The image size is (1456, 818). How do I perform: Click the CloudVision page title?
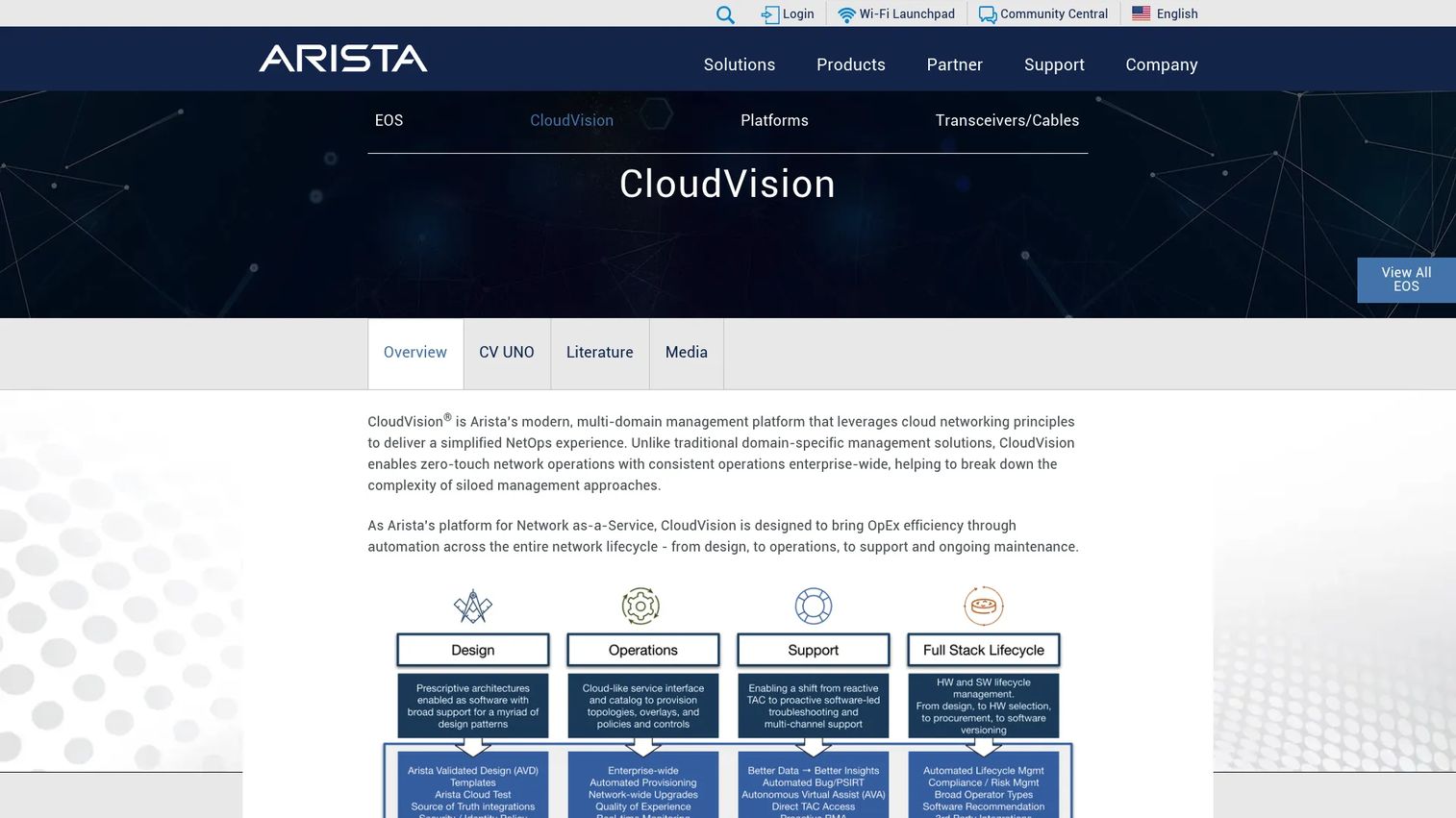tap(727, 184)
